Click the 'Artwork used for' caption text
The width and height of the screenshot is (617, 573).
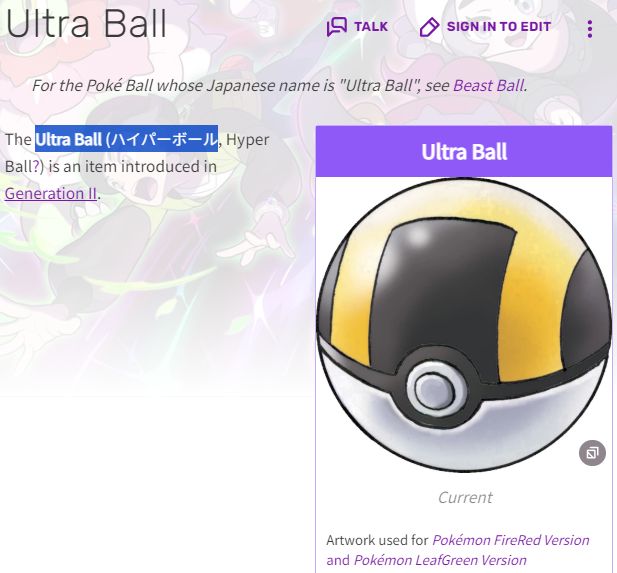377,540
